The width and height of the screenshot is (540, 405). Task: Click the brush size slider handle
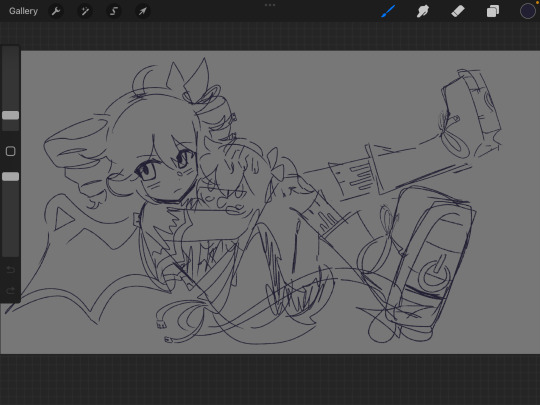click(10, 115)
